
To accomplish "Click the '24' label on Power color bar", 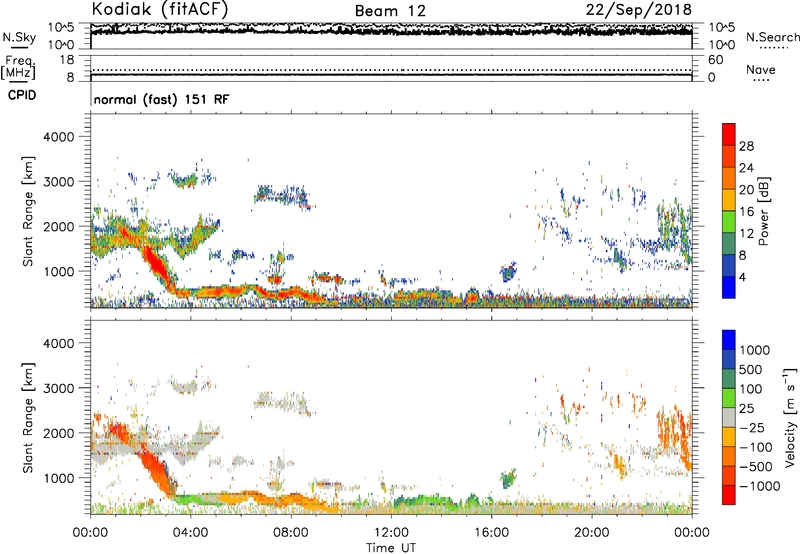I will (x=746, y=168).
